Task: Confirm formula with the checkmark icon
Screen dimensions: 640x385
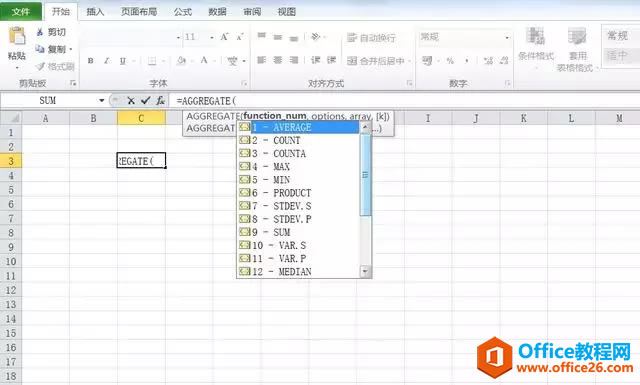Action: pyautogui.click(x=145, y=100)
